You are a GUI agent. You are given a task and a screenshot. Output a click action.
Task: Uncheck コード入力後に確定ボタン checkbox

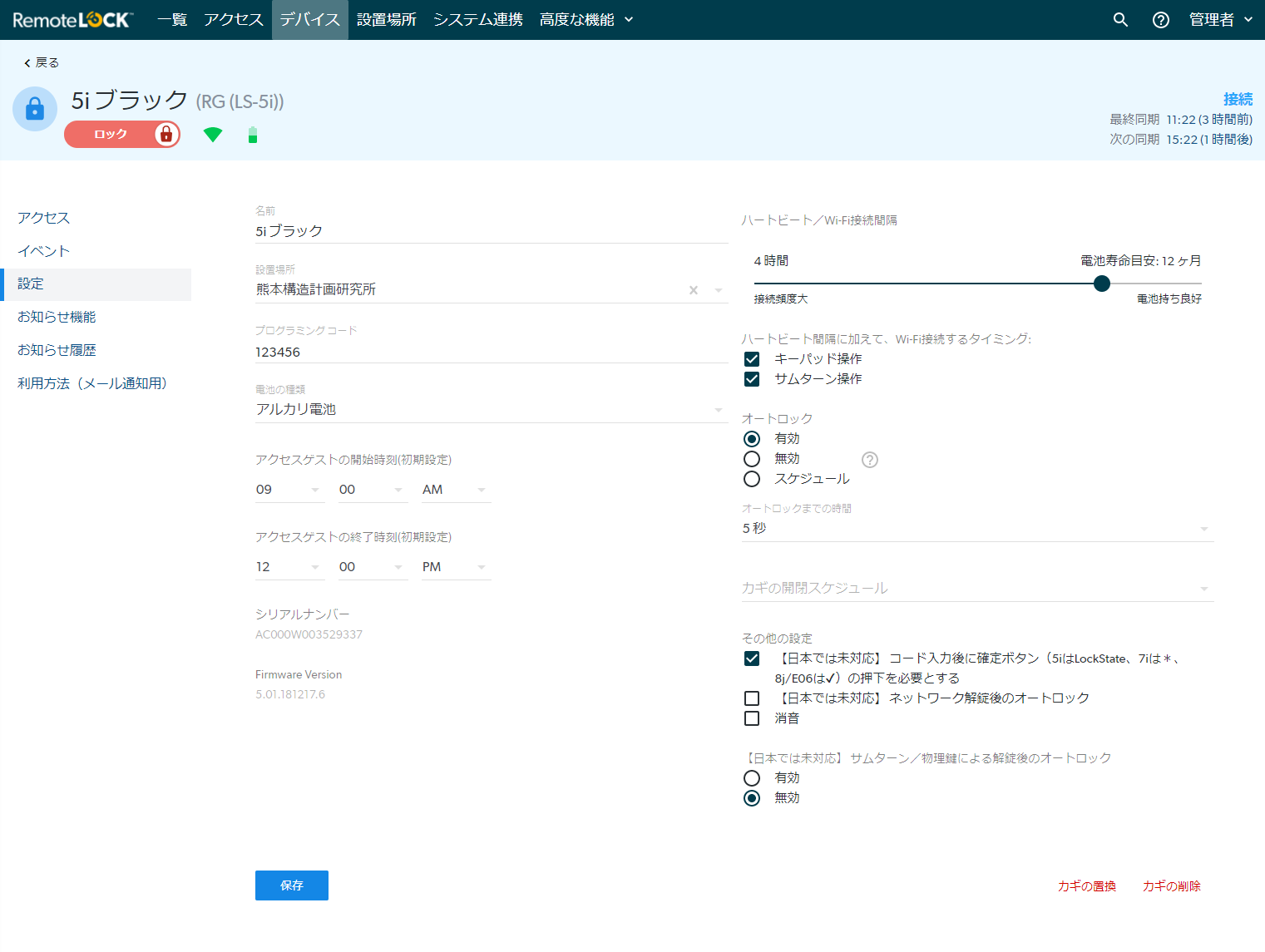click(752, 659)
